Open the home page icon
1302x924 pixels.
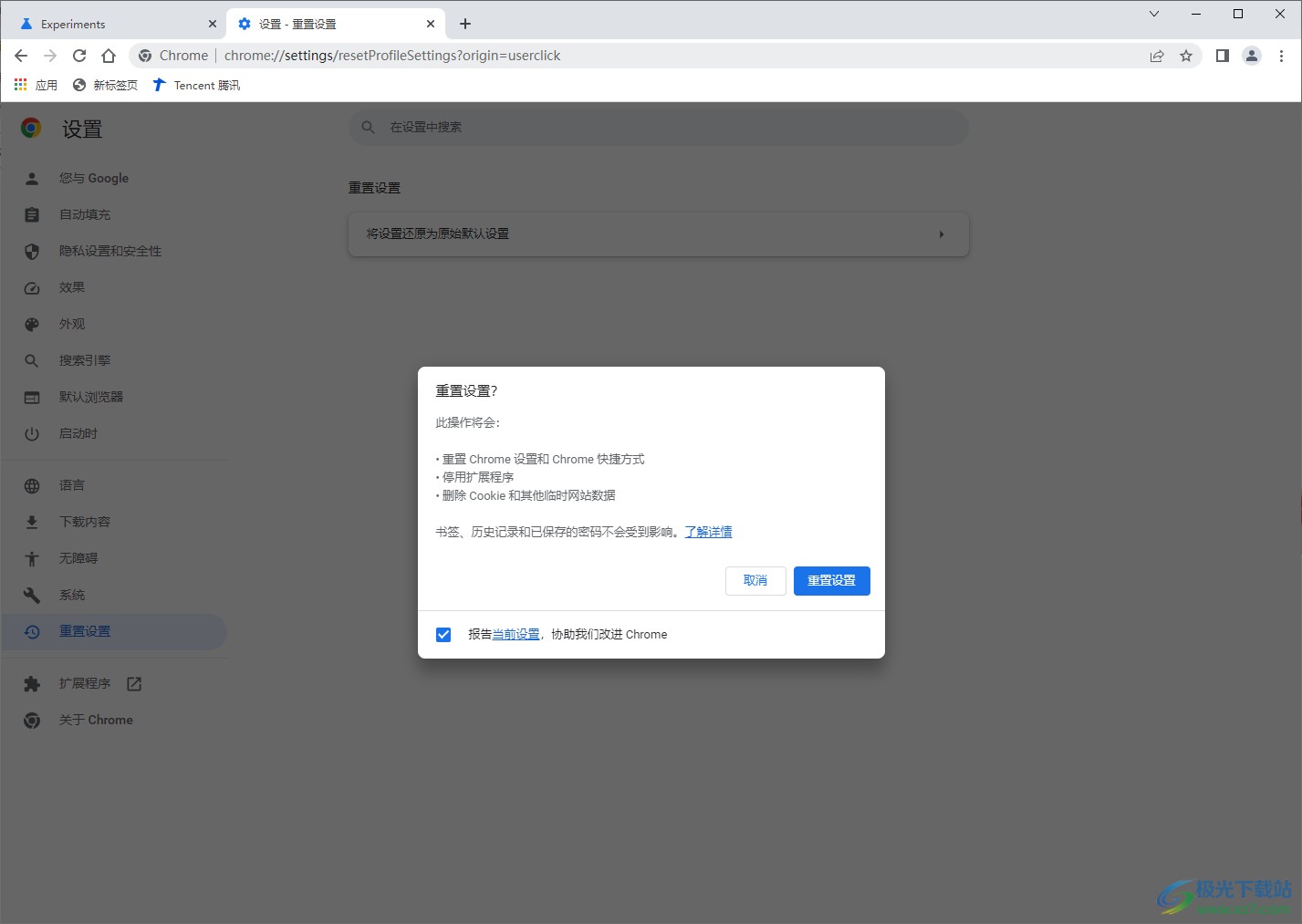pos(109,56)
